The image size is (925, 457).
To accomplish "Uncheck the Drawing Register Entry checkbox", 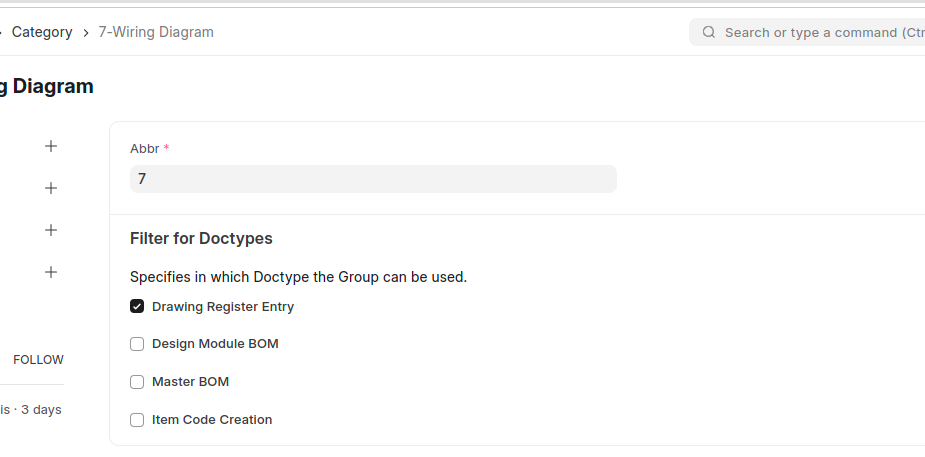I will [137, 306].
